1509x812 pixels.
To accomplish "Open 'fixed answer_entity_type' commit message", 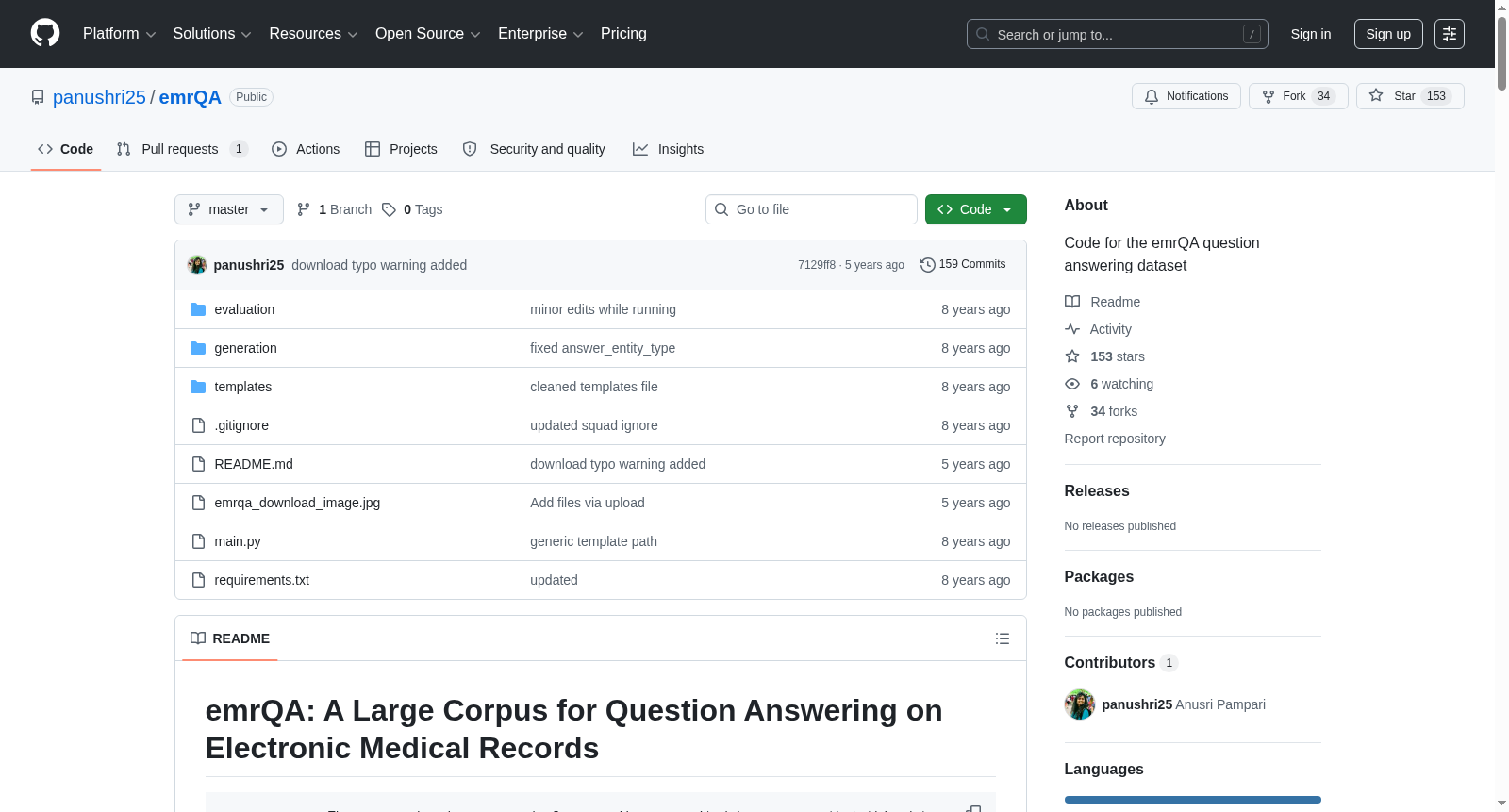I will click(x=603, y=348).
